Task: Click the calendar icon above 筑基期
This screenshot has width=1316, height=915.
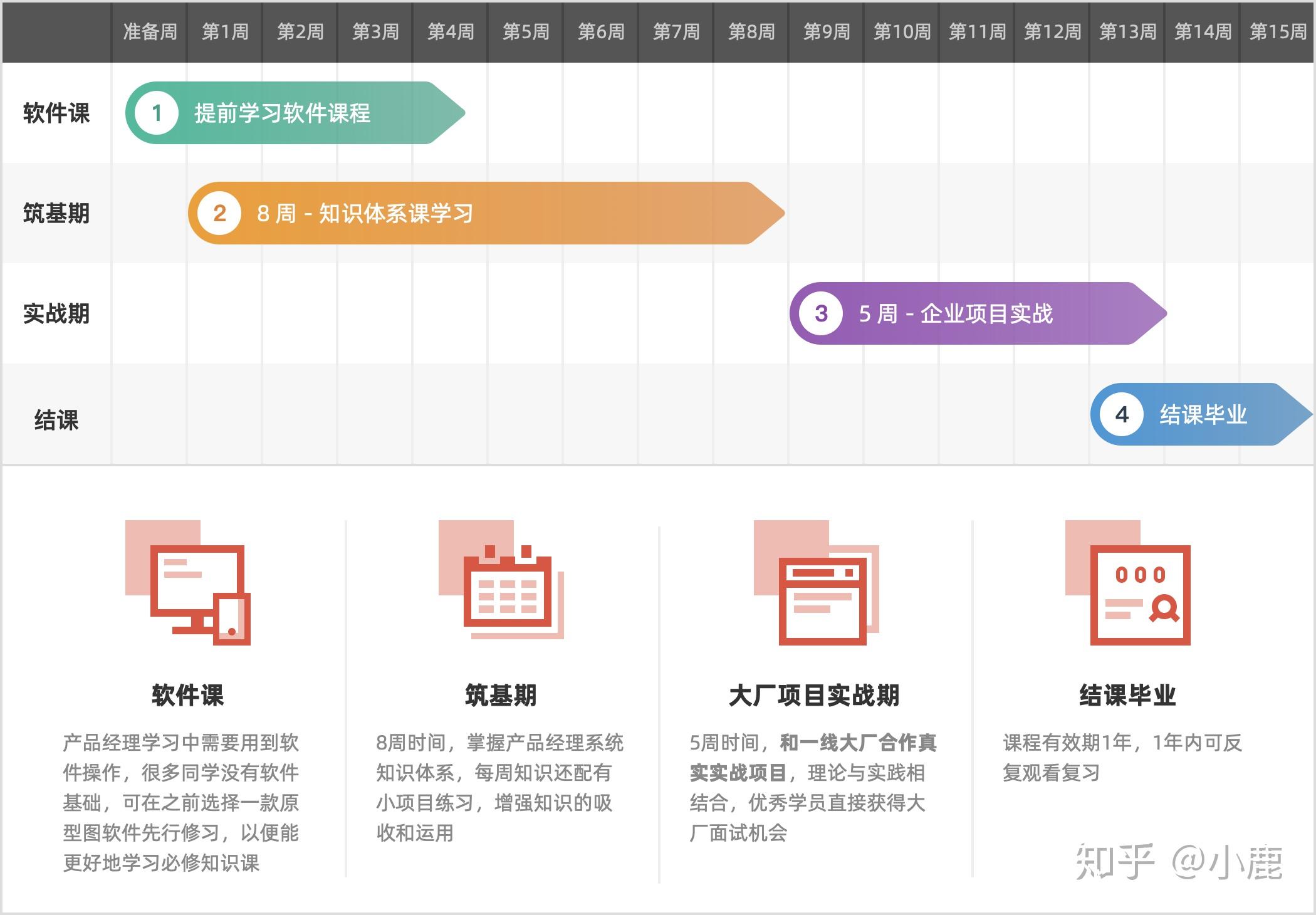Action: pos(501,580)
